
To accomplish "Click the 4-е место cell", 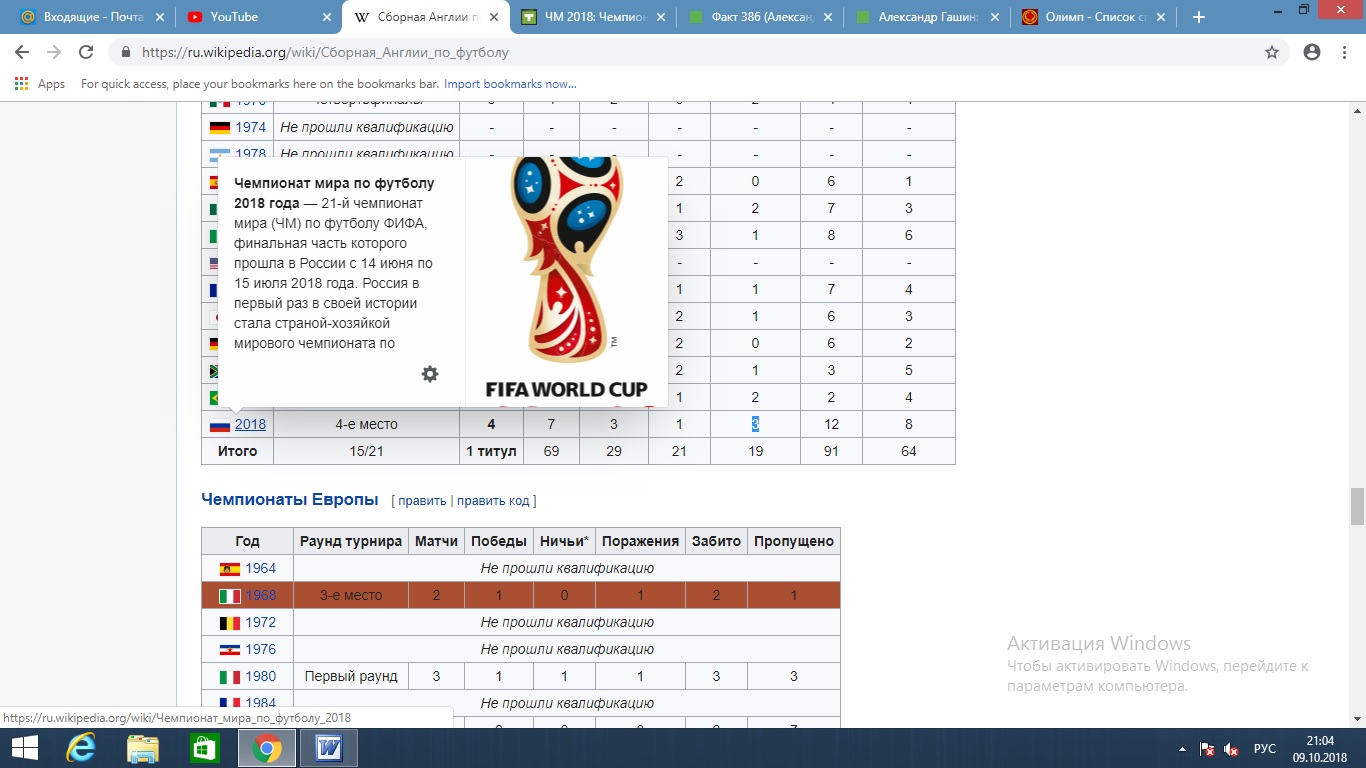I will (366, 424).
